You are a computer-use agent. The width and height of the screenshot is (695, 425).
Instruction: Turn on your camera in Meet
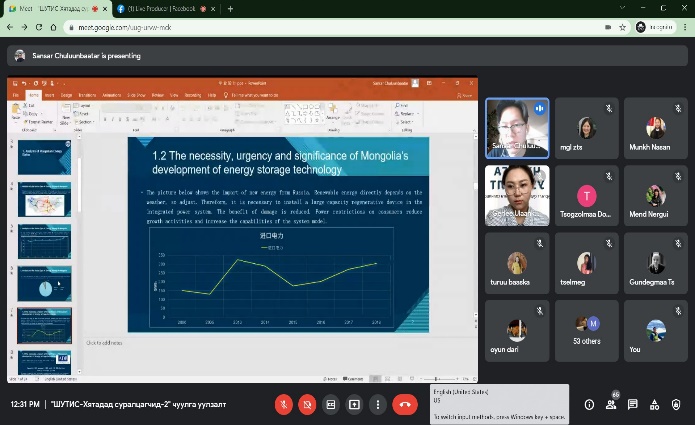coord(307,404)
